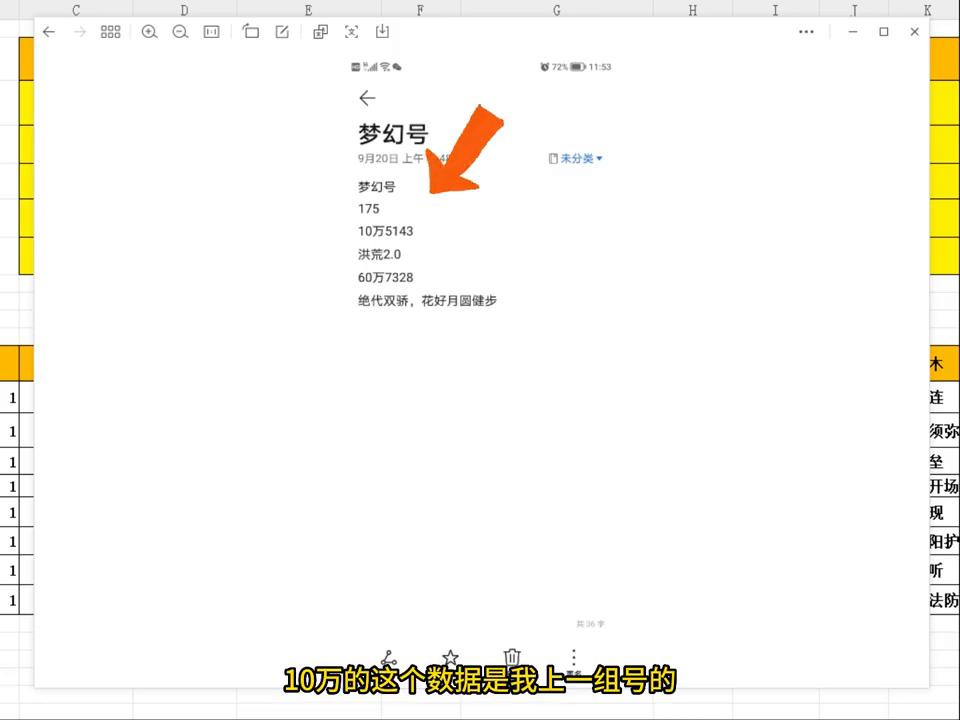Zoom out of the image
Viewport: 960px width, 720px height.
tap(180, 32)
